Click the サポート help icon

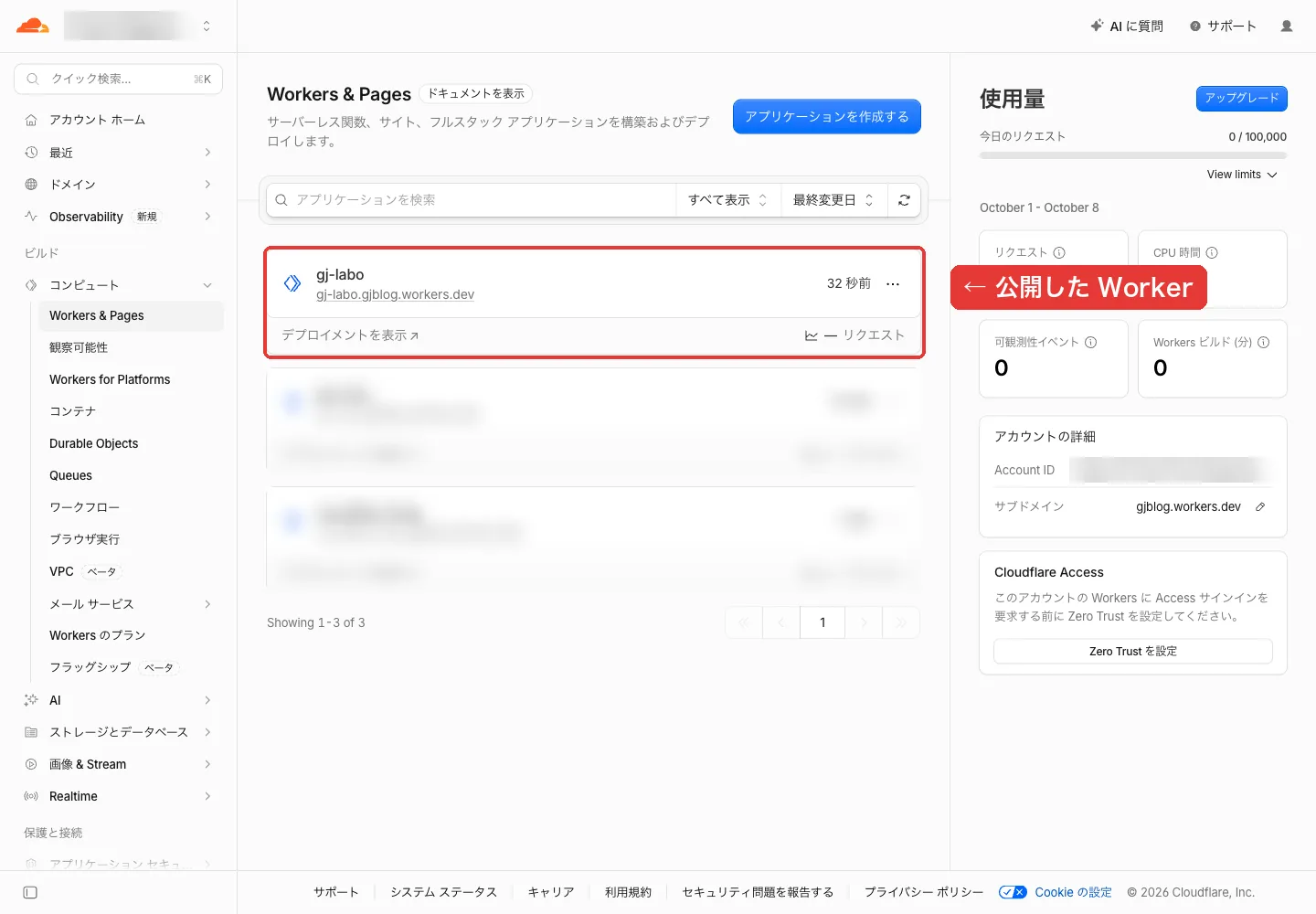(x=1195, y=27)
